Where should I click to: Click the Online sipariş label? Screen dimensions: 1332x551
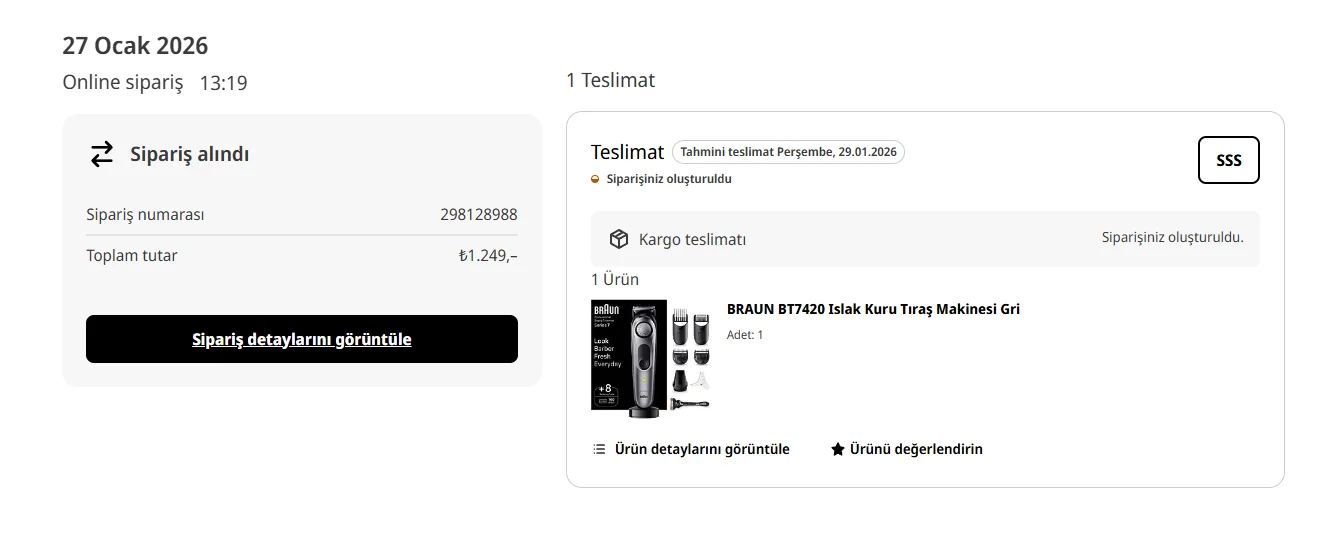point(123,83)
